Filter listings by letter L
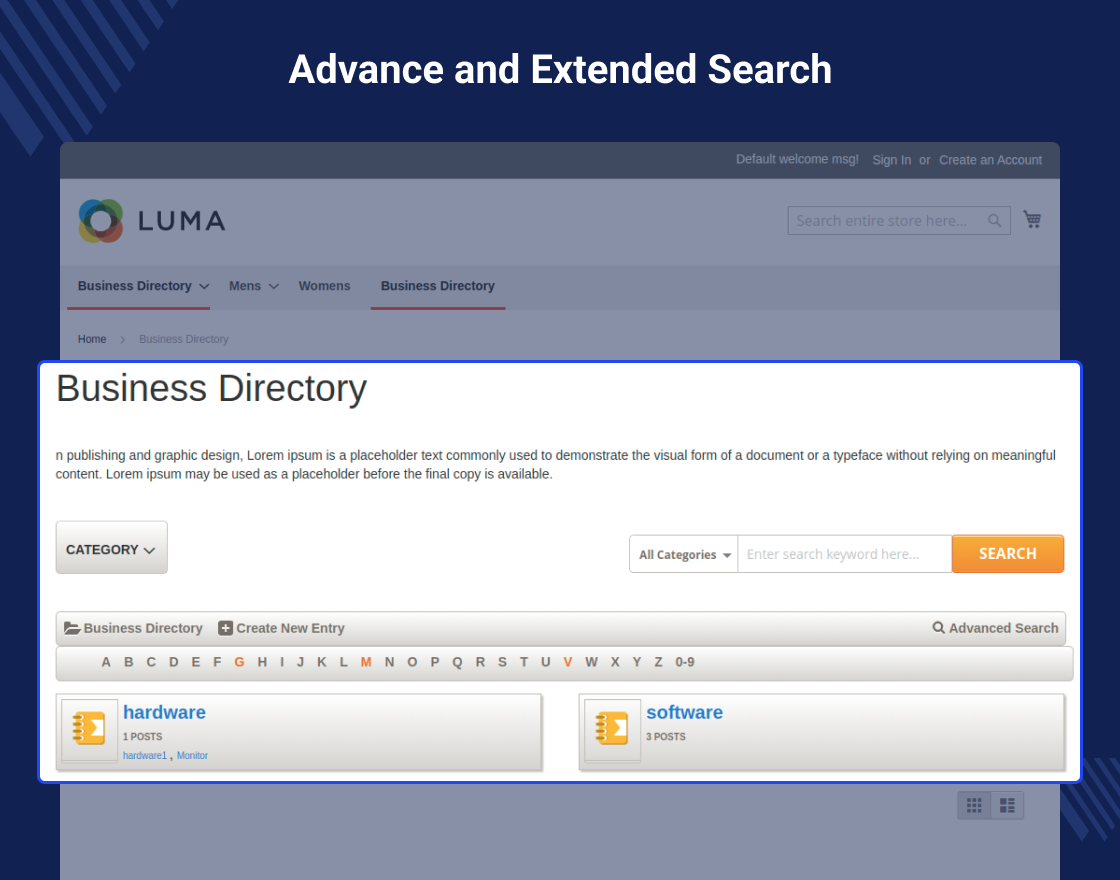The height and width of the screenshot is (880, 1120). [344, 662]
